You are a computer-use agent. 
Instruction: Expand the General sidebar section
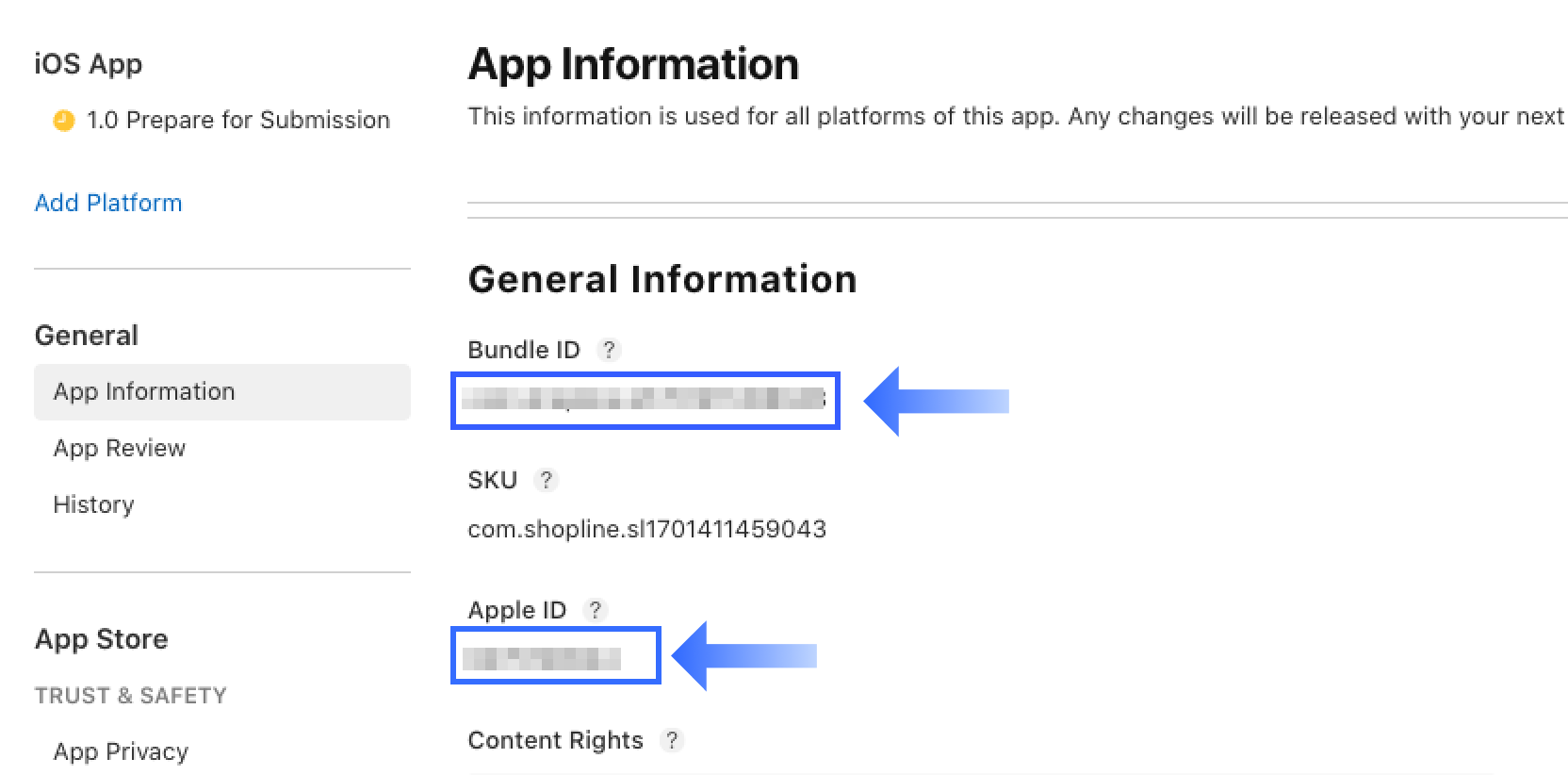tap(86, 335)
